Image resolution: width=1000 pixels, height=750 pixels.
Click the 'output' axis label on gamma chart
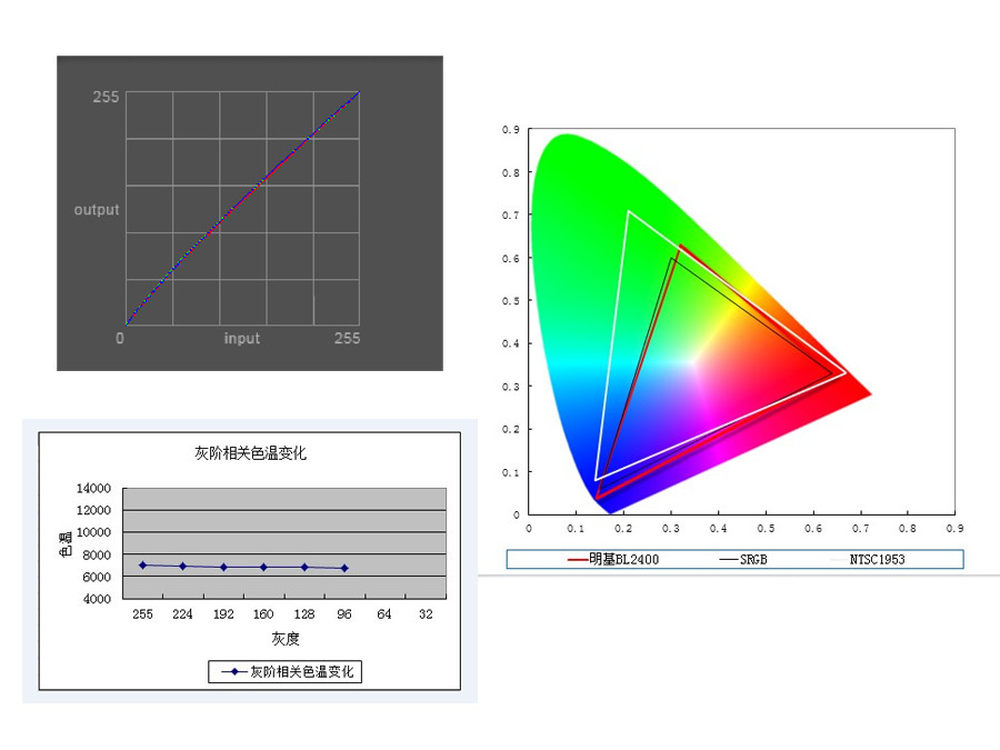tap(96, 210)
